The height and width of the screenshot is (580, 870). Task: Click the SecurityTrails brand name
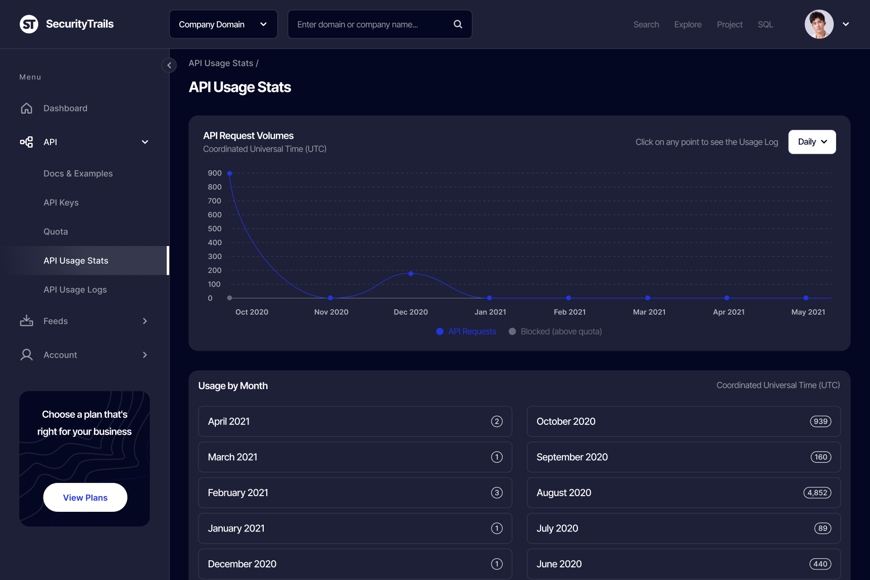point(79,24)
